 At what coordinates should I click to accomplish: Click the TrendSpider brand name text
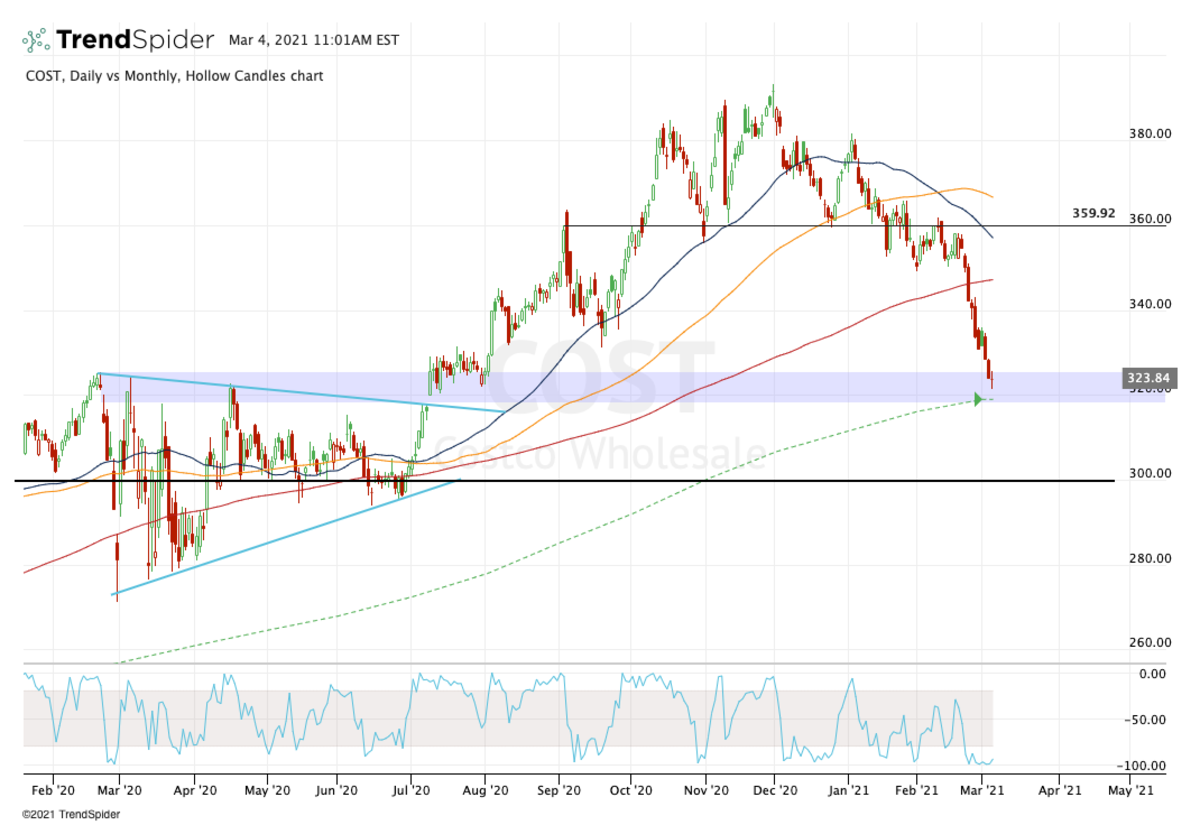coord(135,40)
